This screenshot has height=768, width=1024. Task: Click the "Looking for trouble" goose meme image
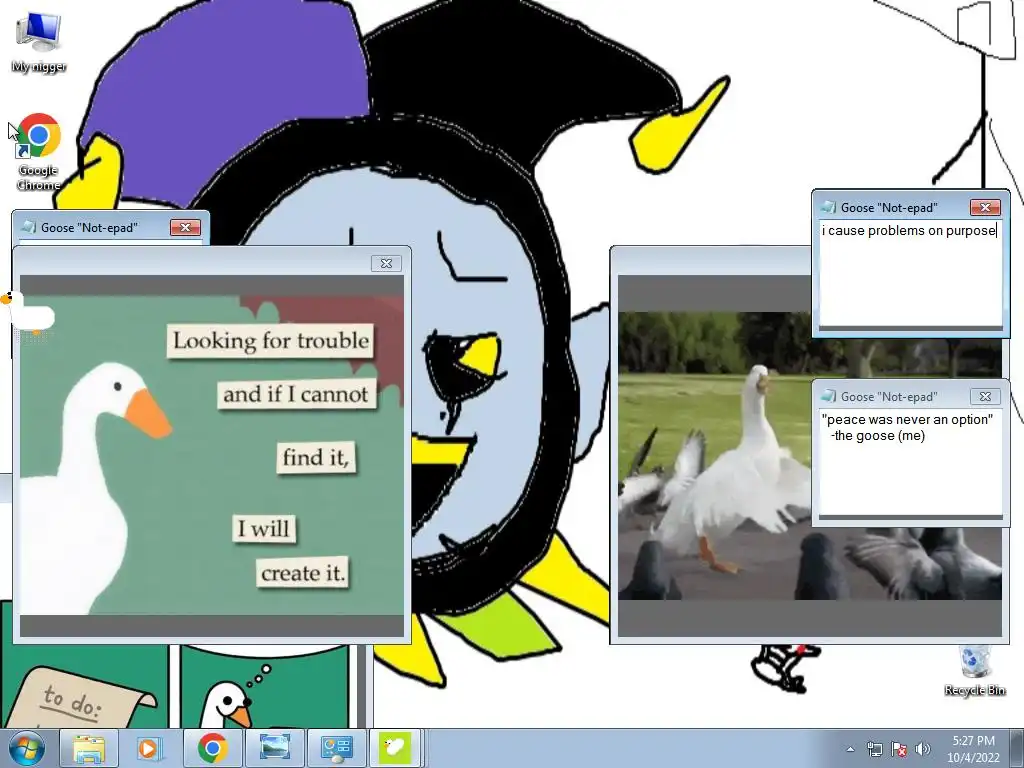212,455
